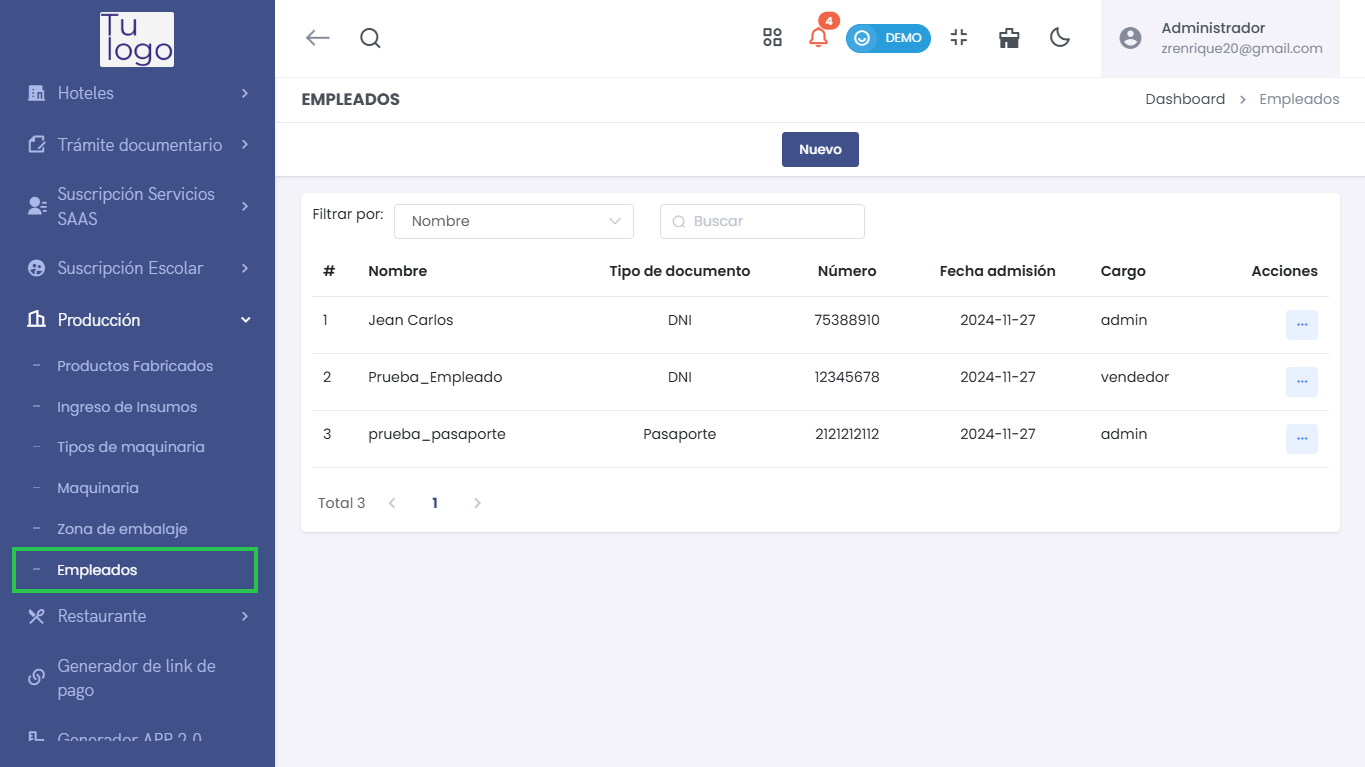This screenshot has width=1365, height=767.
Task: Click the back arrow icon in header
Action: click(x=317, y=38)
